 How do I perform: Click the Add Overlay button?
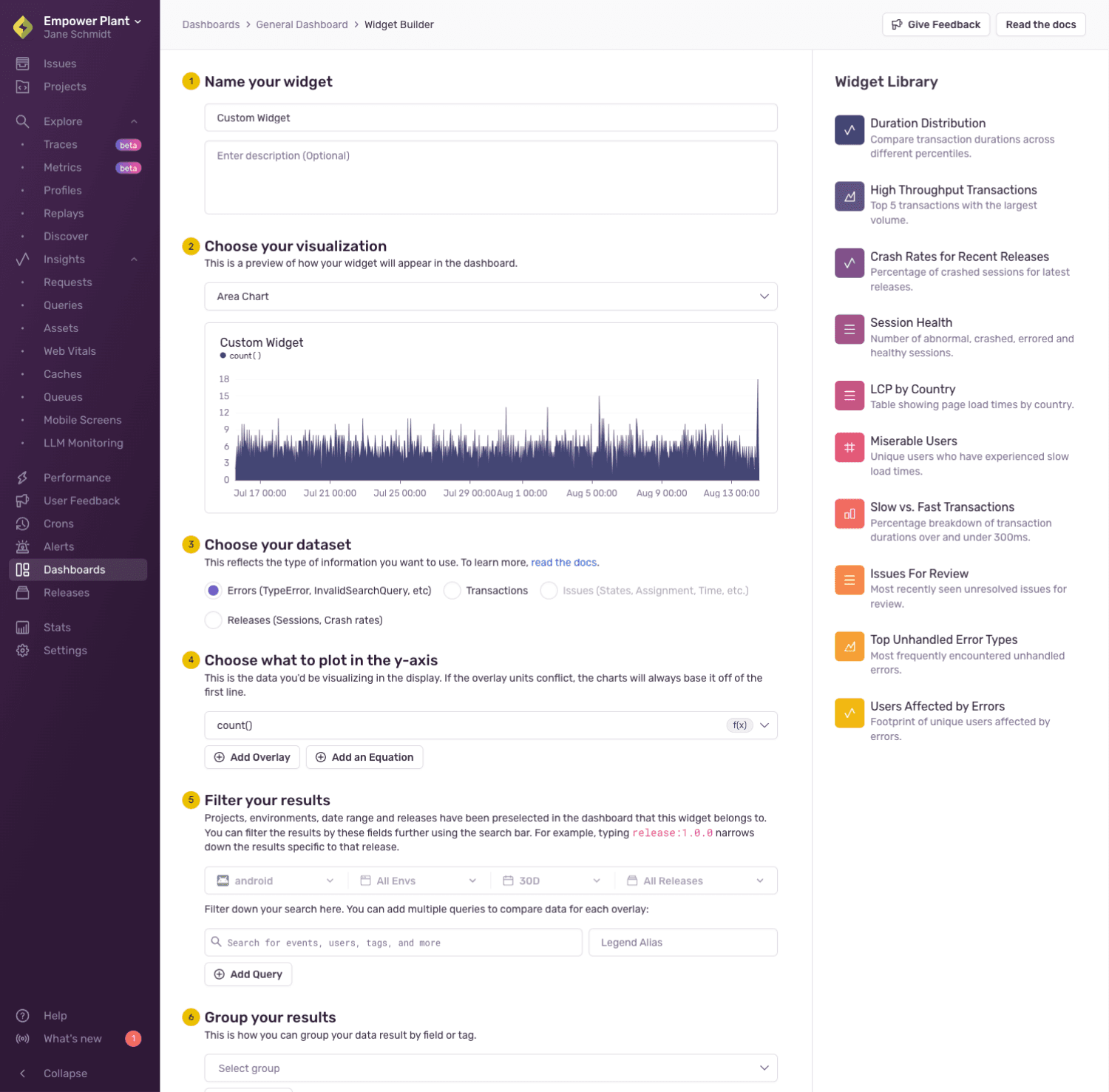pyautogui.click(x=251, y=756)
